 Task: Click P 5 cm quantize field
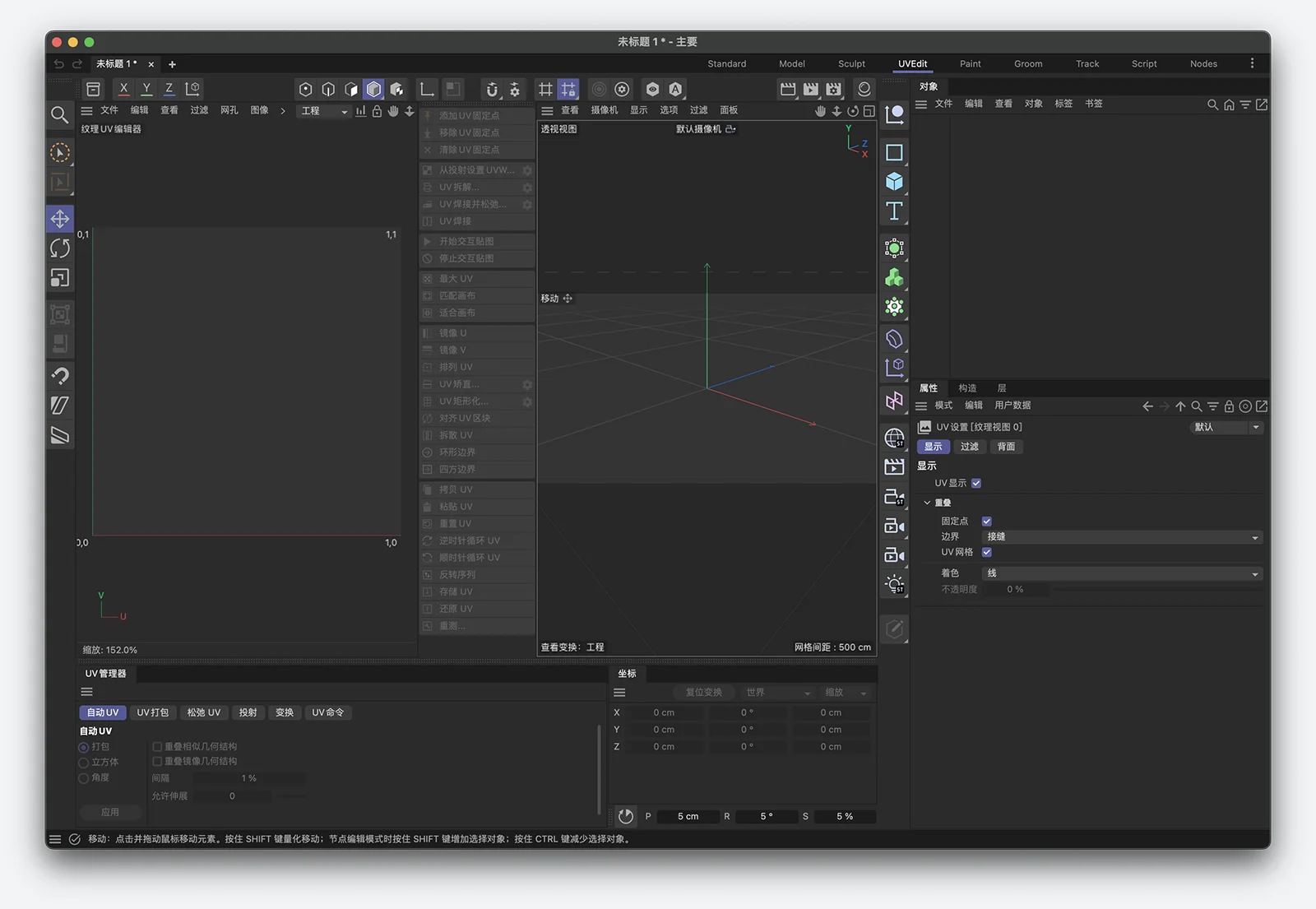pyautogui.click(x=688, y=817)
